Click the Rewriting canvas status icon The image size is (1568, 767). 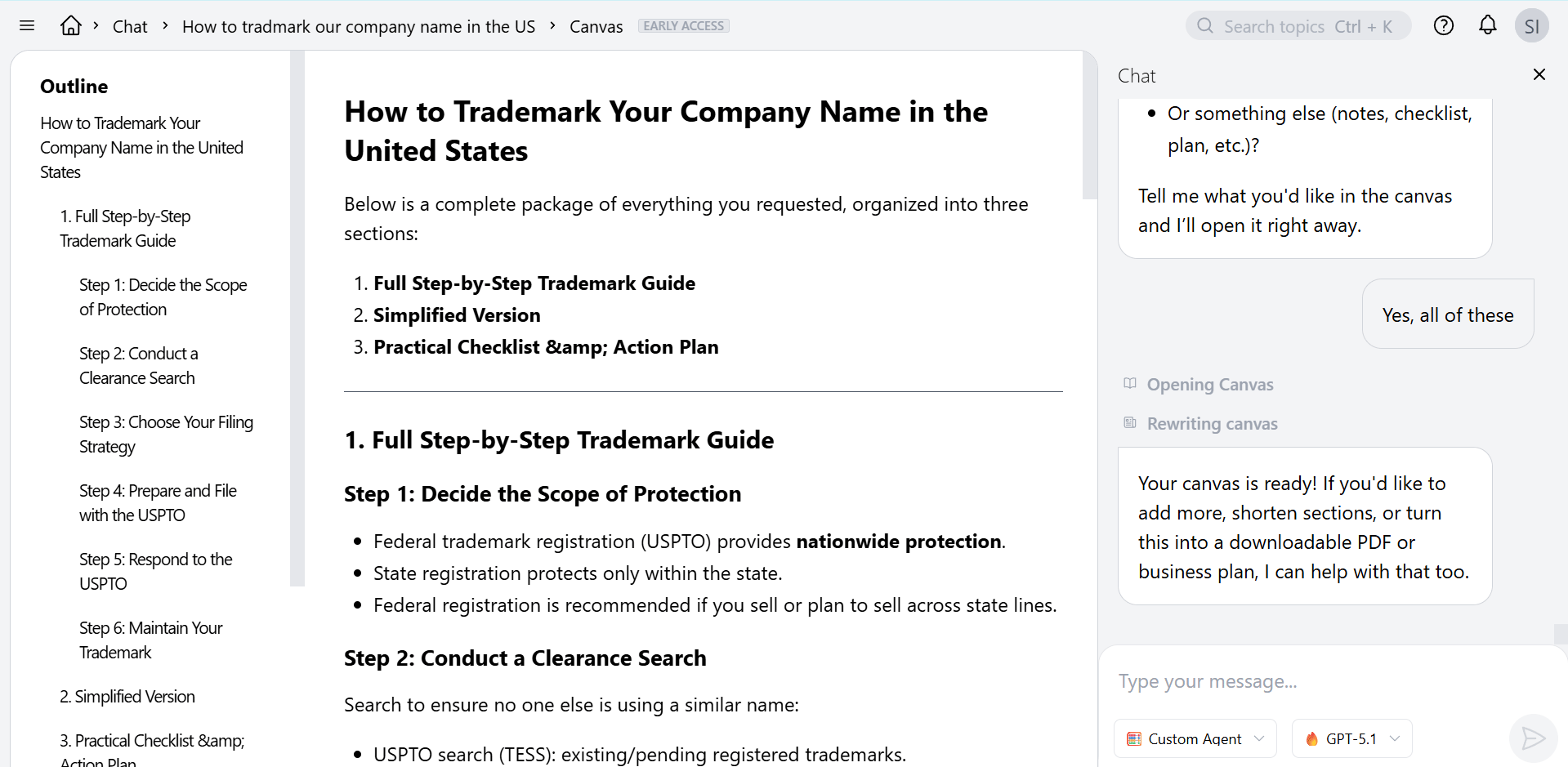(x=1130, y=423)
